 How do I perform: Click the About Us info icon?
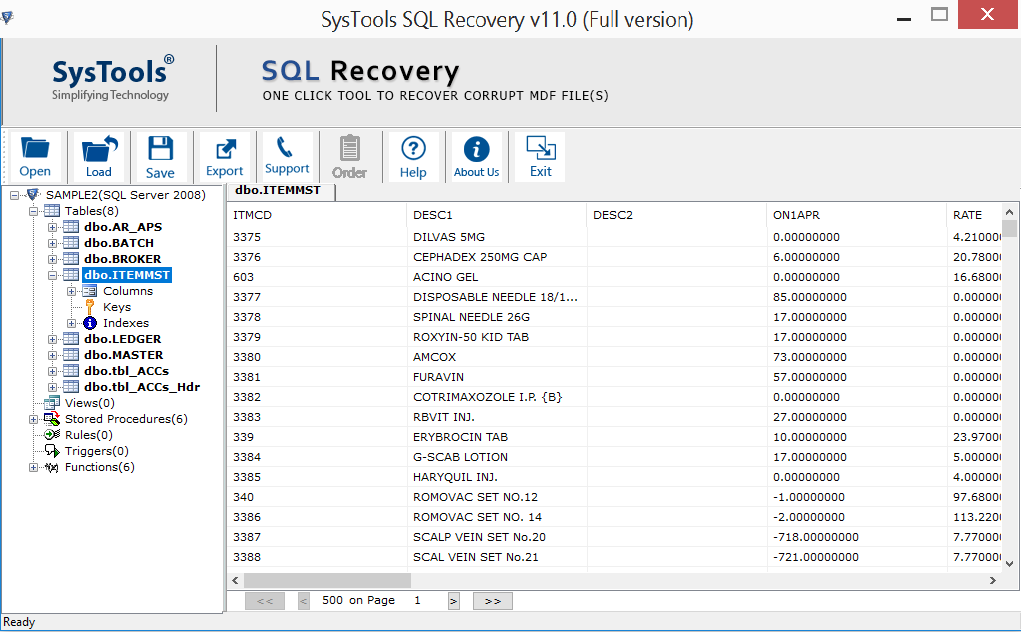476,149
